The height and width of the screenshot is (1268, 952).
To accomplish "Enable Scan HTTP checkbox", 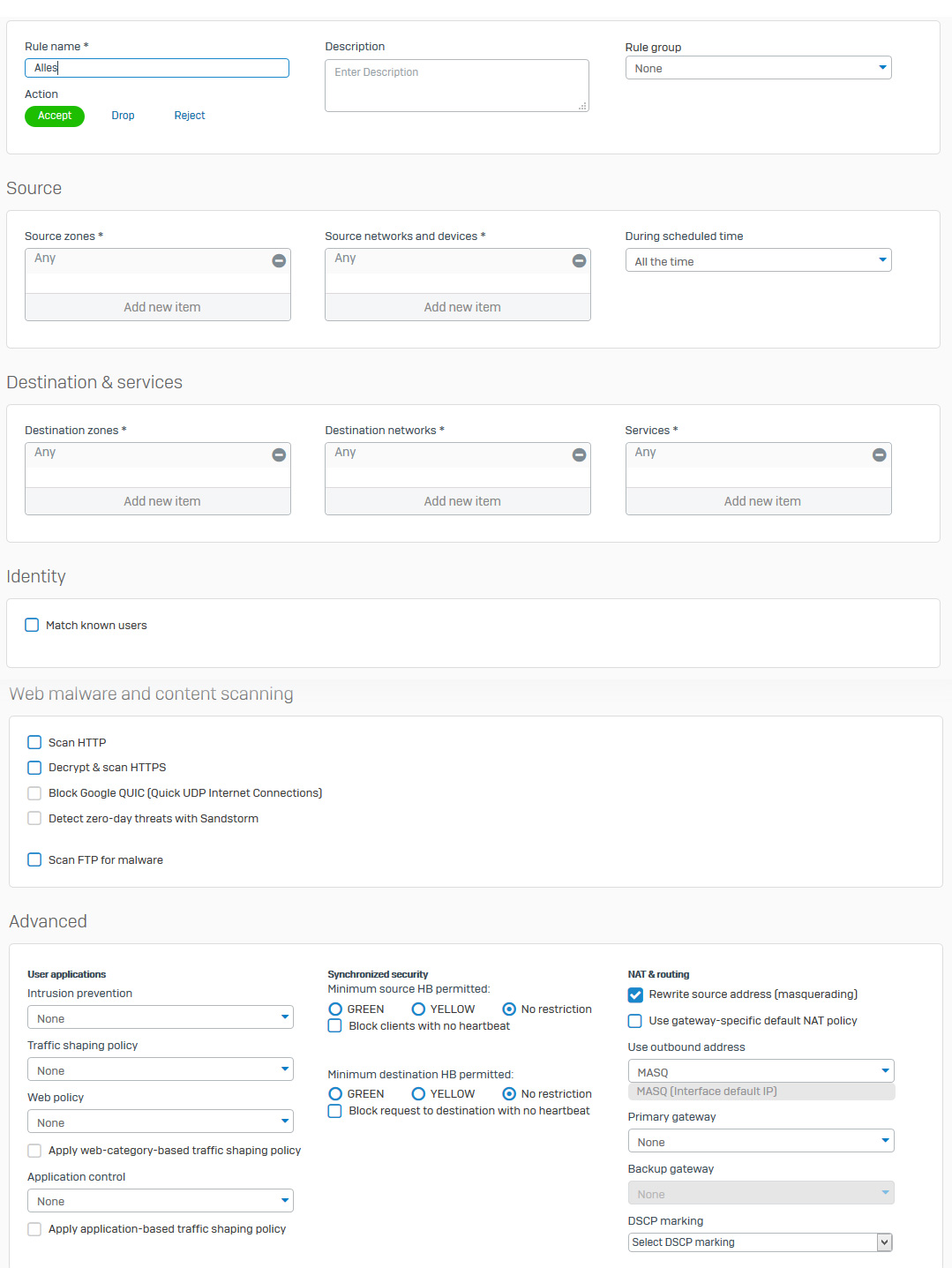I will click(34, 742).
